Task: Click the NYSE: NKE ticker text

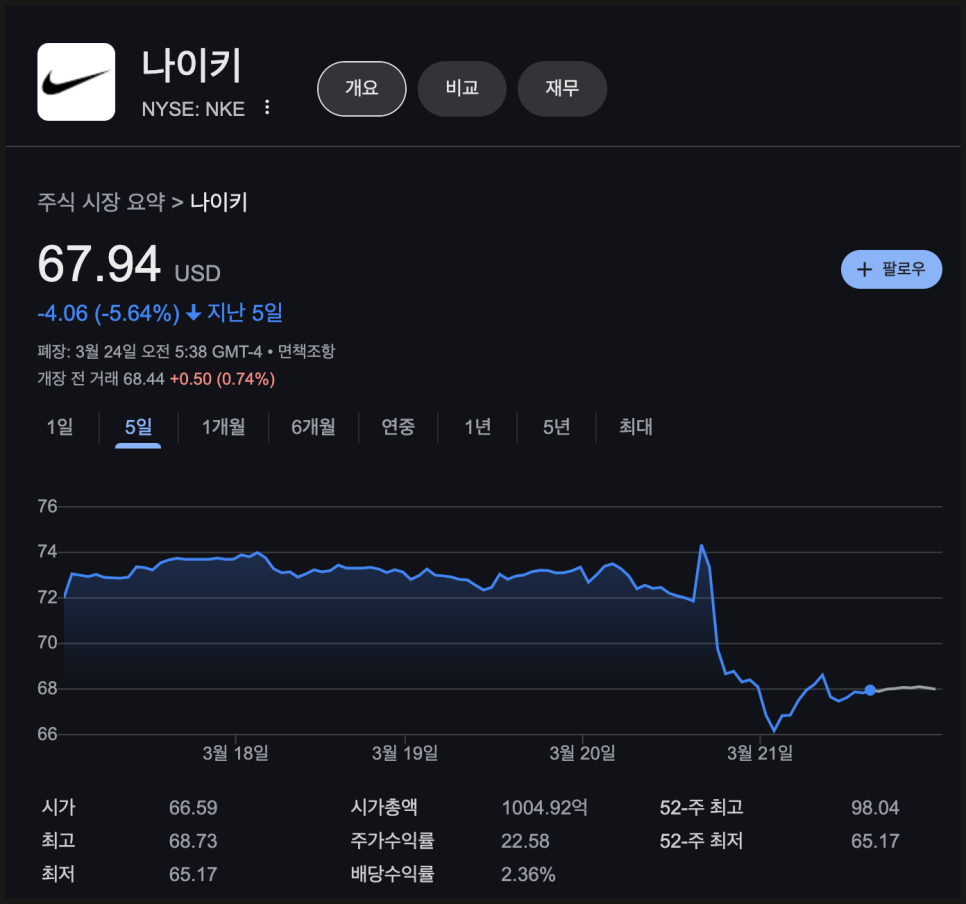Action: coord(193,109)
